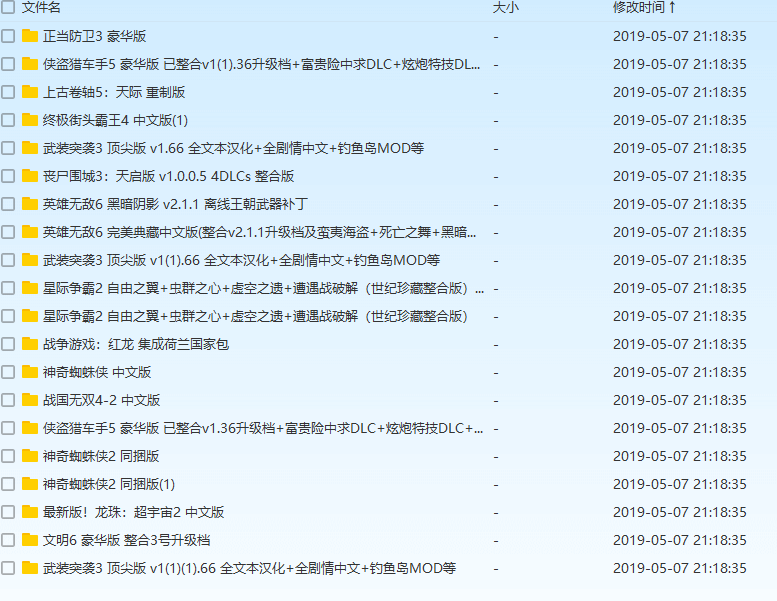Click folder icon of 武装突袭3 顶尖版 v1(1).66 row

pos(30,260)
